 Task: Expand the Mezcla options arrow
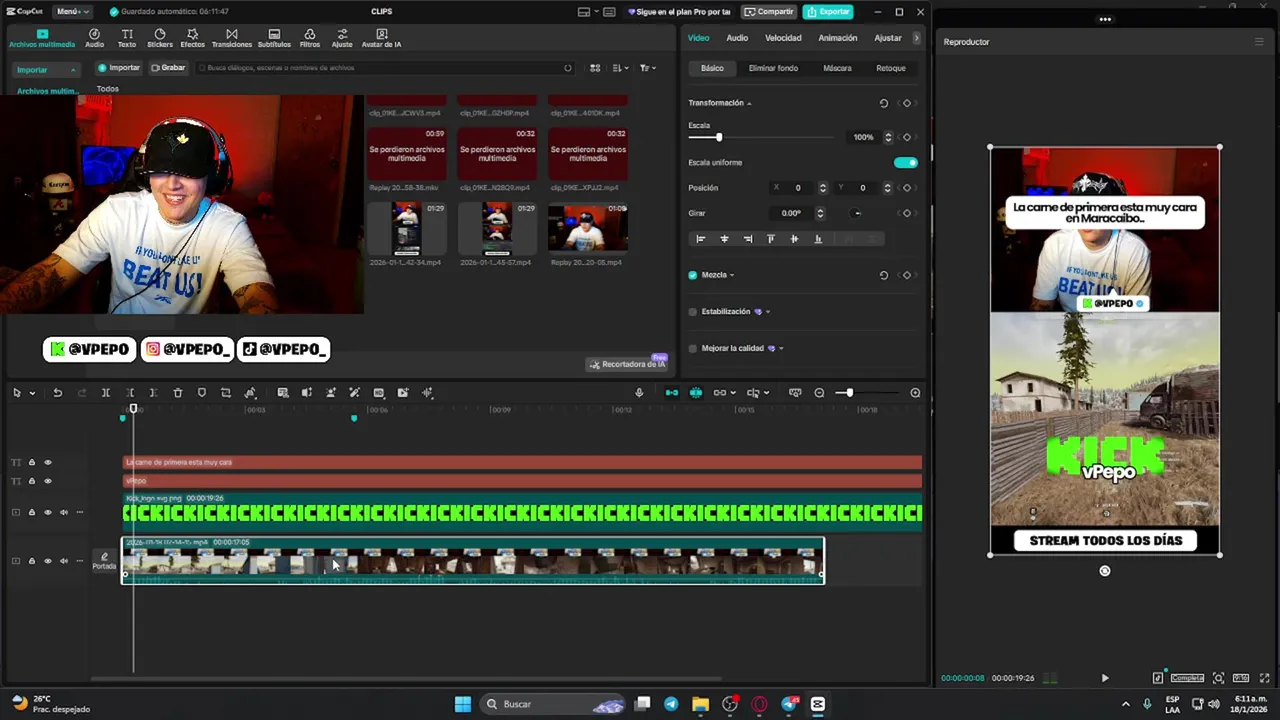pos(732,275)
